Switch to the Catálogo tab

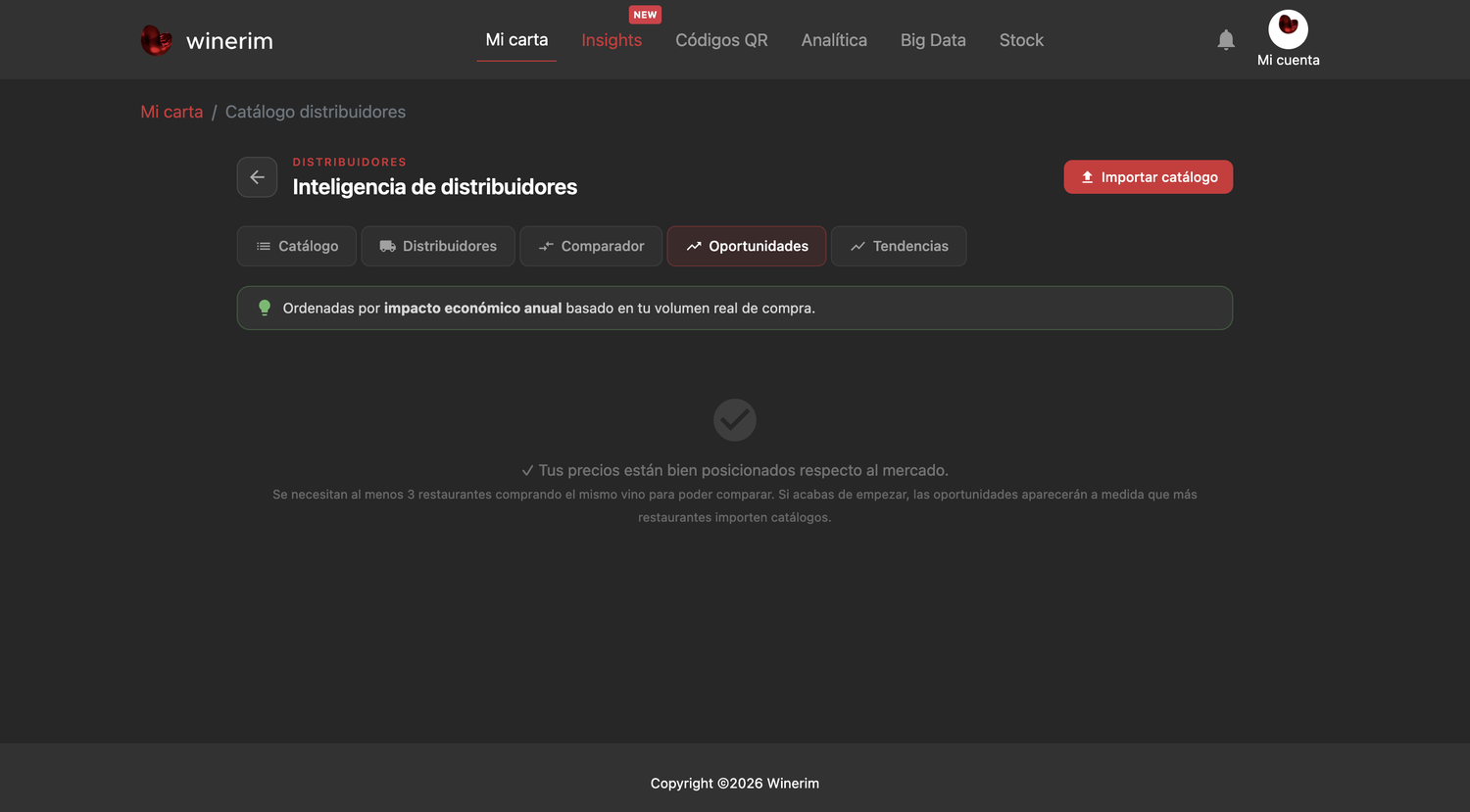(x=297, y=246)
